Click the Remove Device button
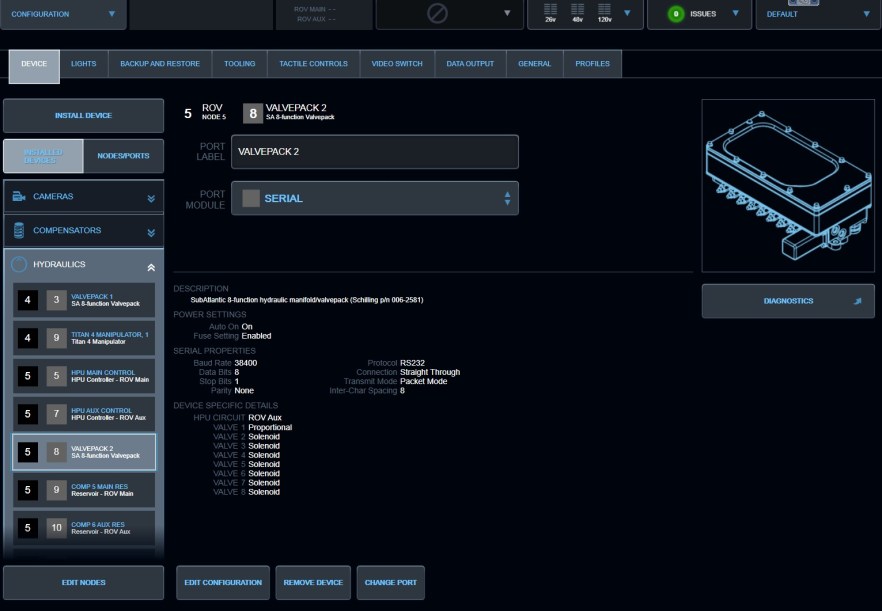Viewport: 882px width, 611px height. tap(313, 583)
